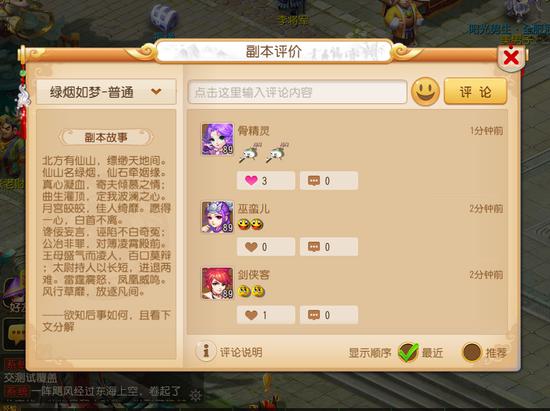View 骨精灵's avatar profile

click(217, 139)
